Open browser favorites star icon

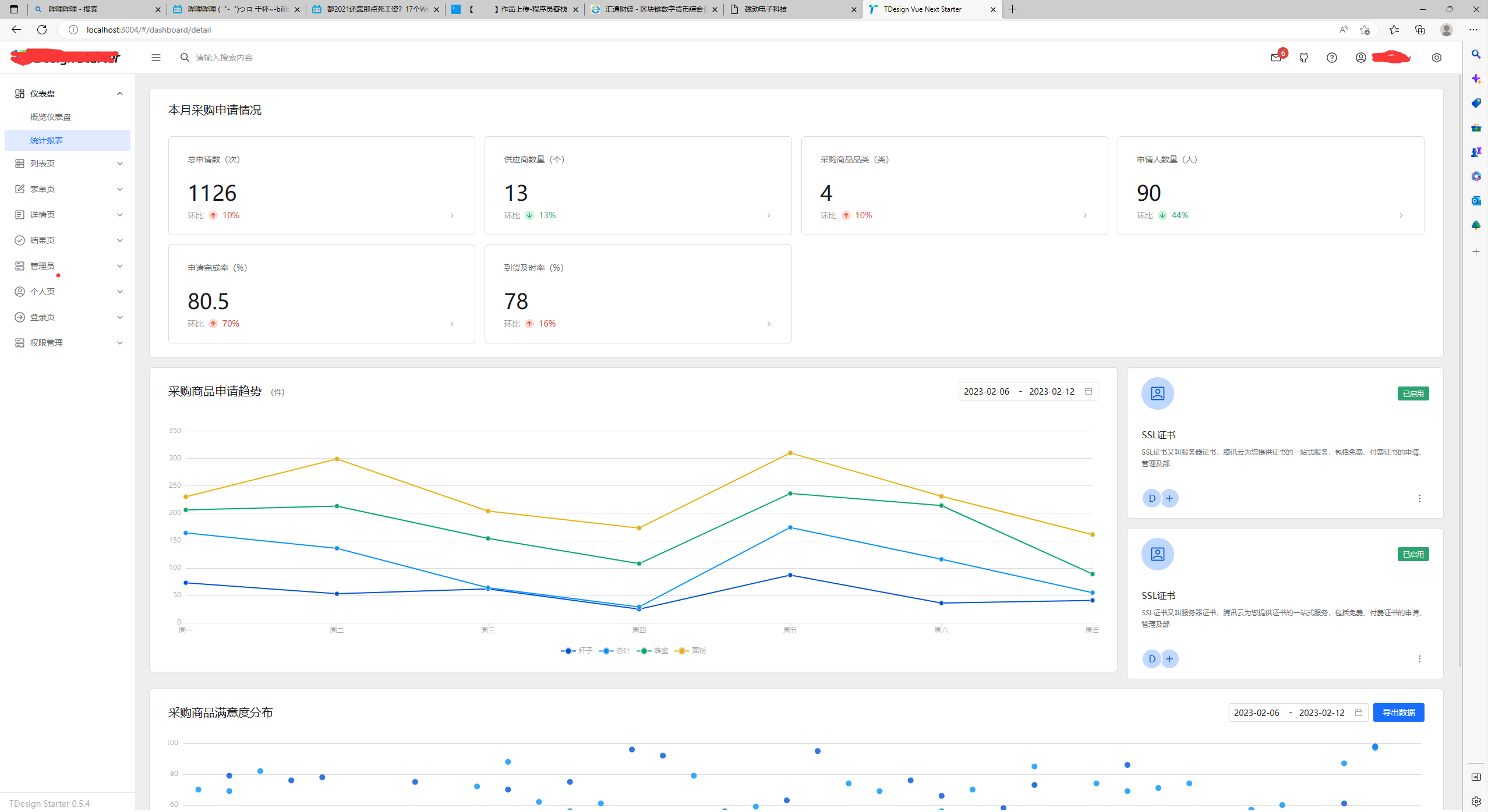pyautogui.click(x=1394, y=30)
